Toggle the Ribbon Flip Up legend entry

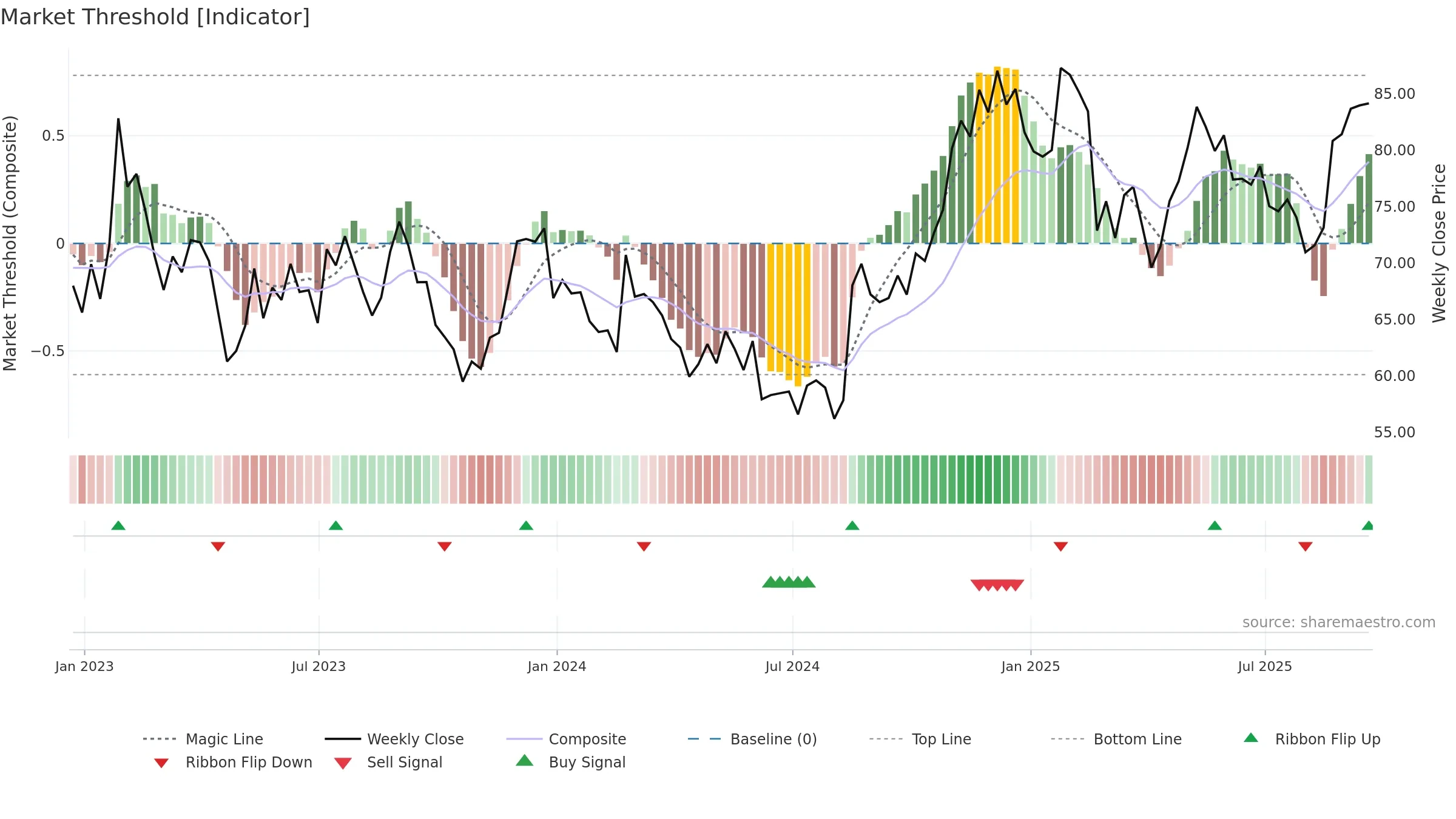pos(1312,739)
